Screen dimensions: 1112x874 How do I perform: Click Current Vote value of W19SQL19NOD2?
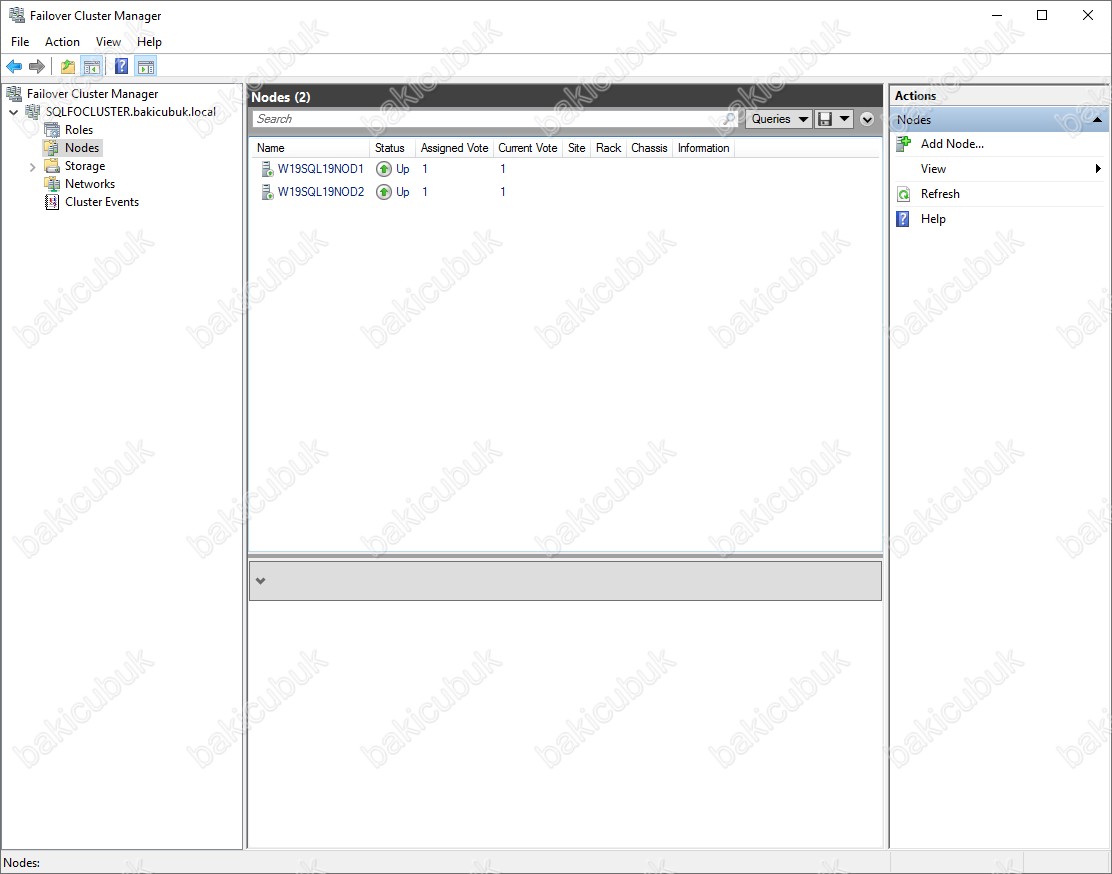click(x=503, y=192)
